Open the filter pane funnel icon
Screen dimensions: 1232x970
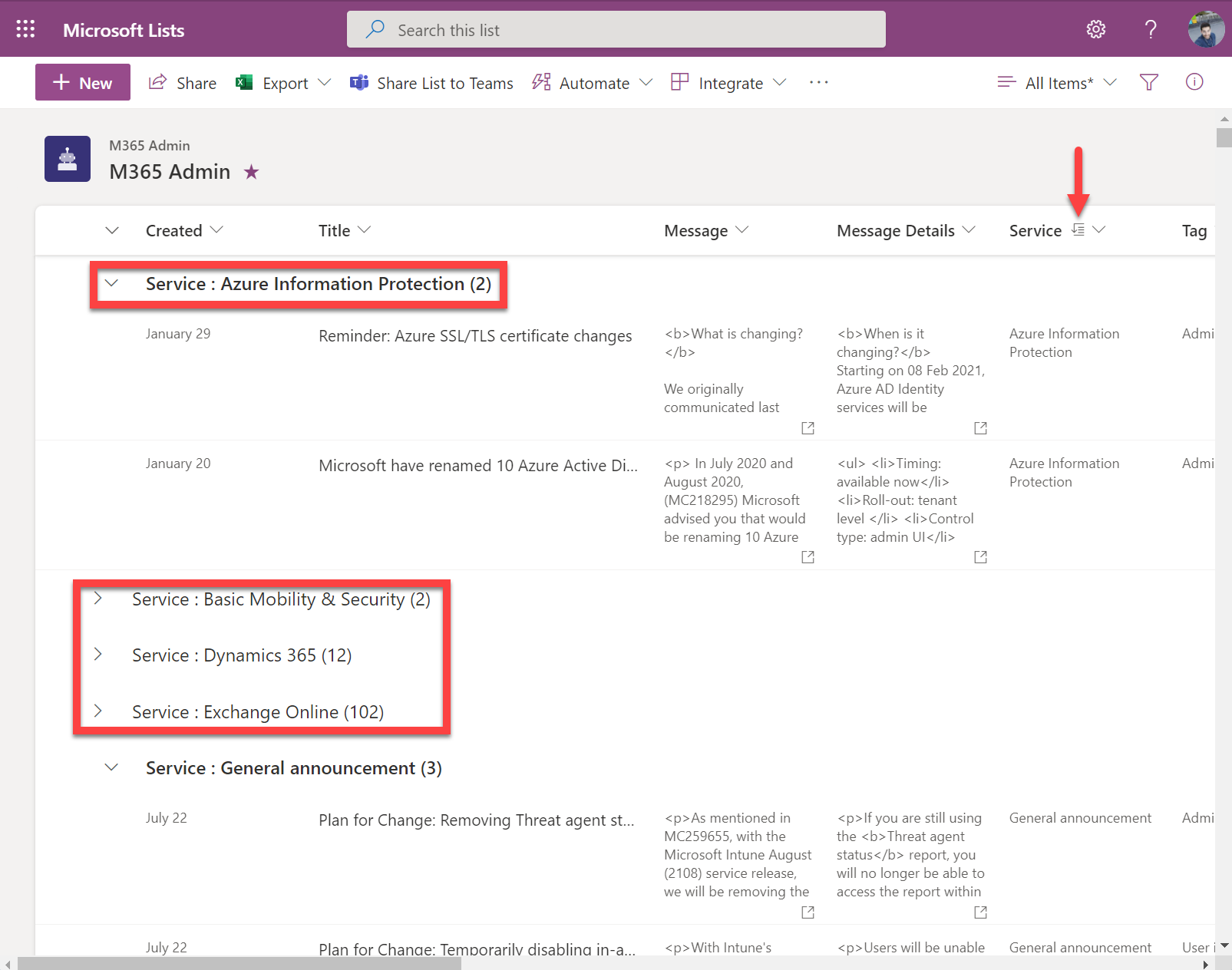point(1148,82)
